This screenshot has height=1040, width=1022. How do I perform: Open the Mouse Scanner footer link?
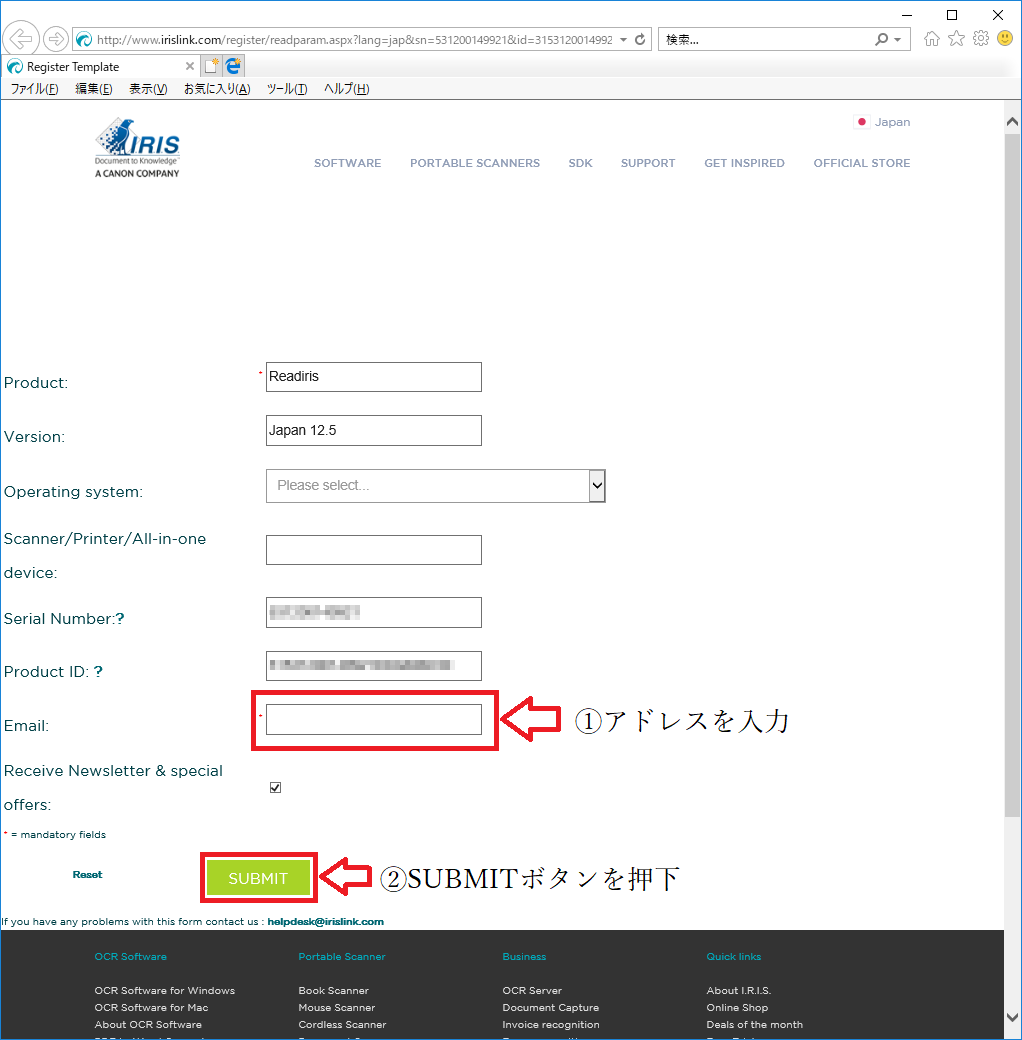pyautogui.click(x=337, y=1008)
